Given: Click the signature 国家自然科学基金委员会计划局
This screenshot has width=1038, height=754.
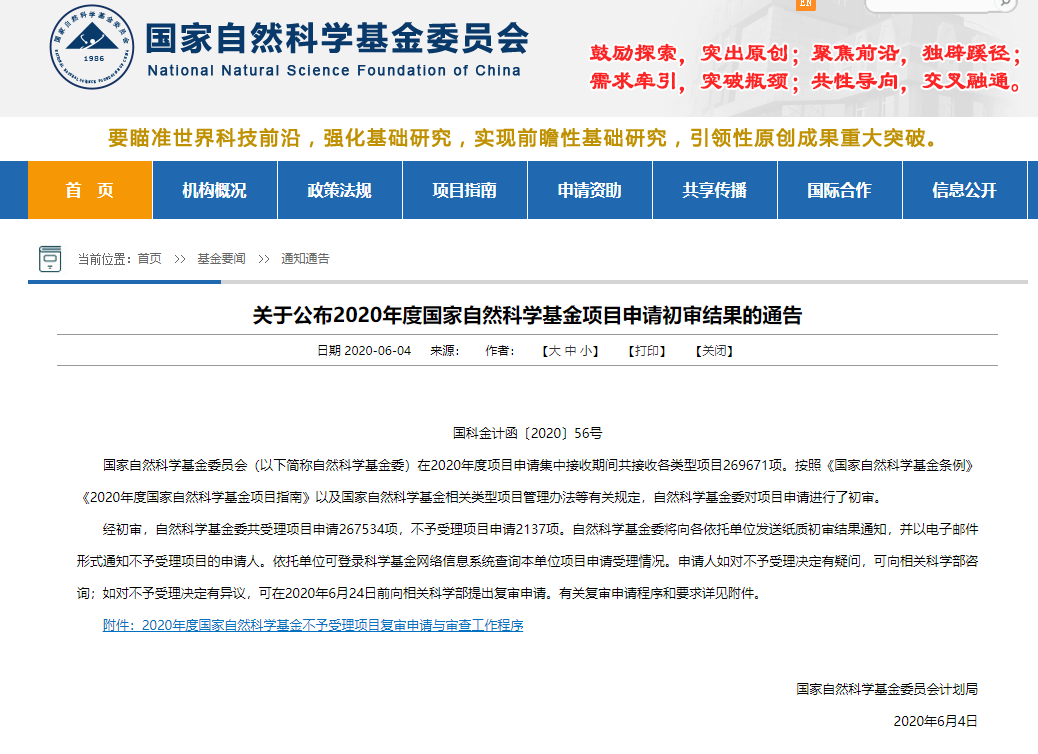Looking at the screenshot, I should (x=887, y=689).
